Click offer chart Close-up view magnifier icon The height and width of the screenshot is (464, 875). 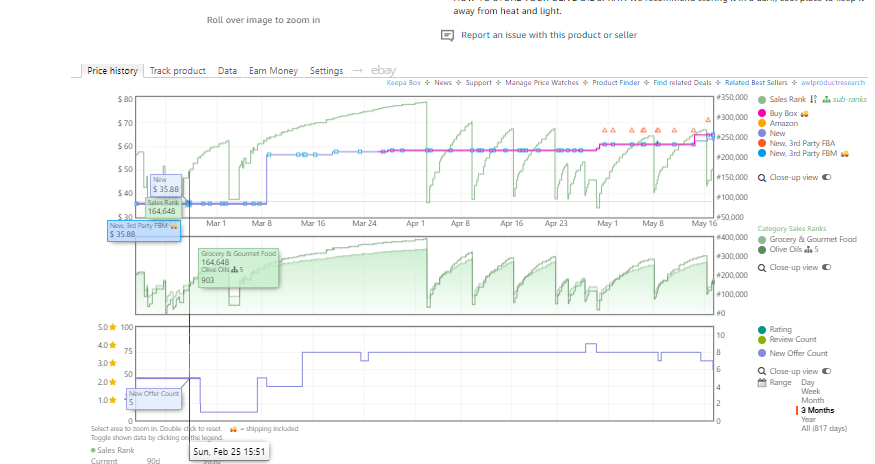[762, 371]
